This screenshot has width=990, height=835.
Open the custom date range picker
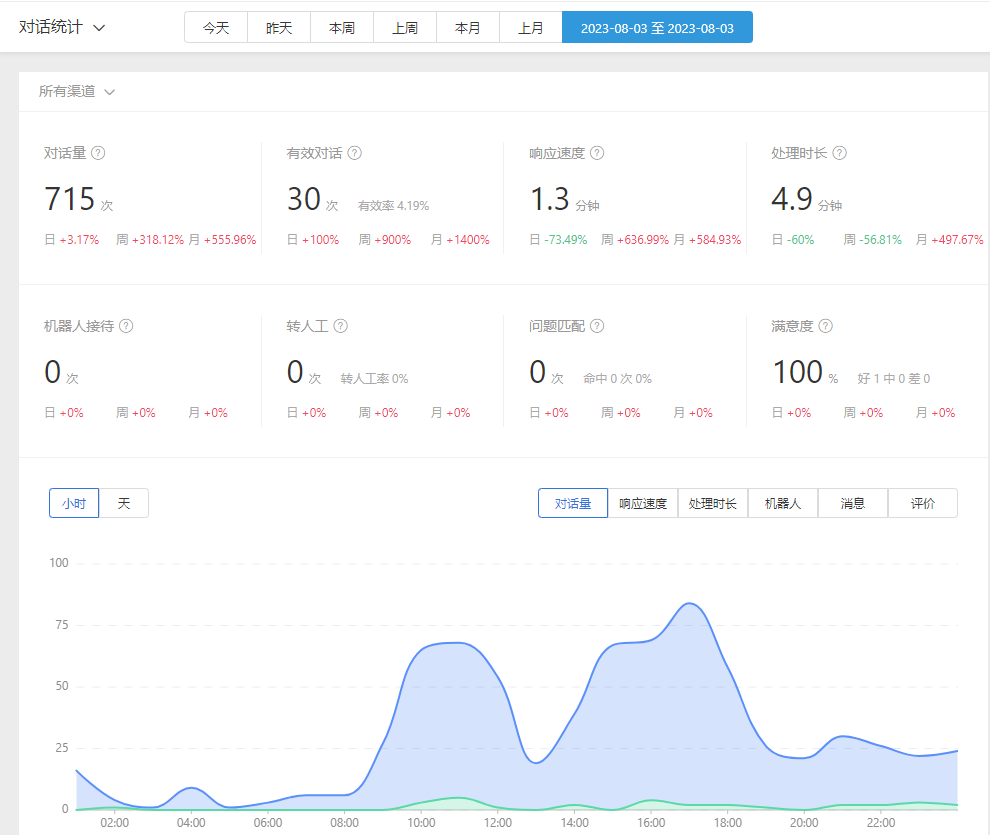tap(657, 28)
